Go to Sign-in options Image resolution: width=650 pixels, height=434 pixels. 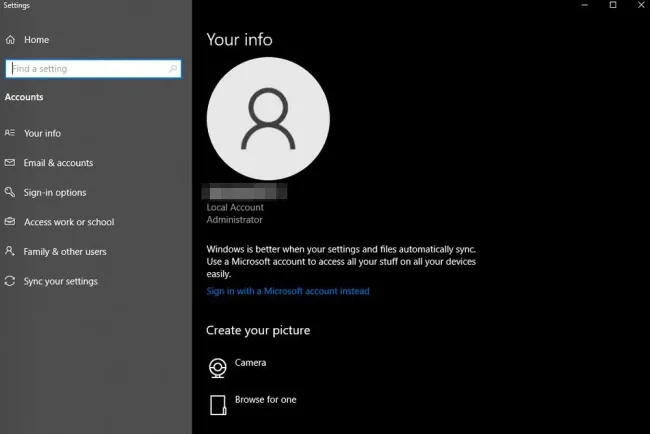55,192
